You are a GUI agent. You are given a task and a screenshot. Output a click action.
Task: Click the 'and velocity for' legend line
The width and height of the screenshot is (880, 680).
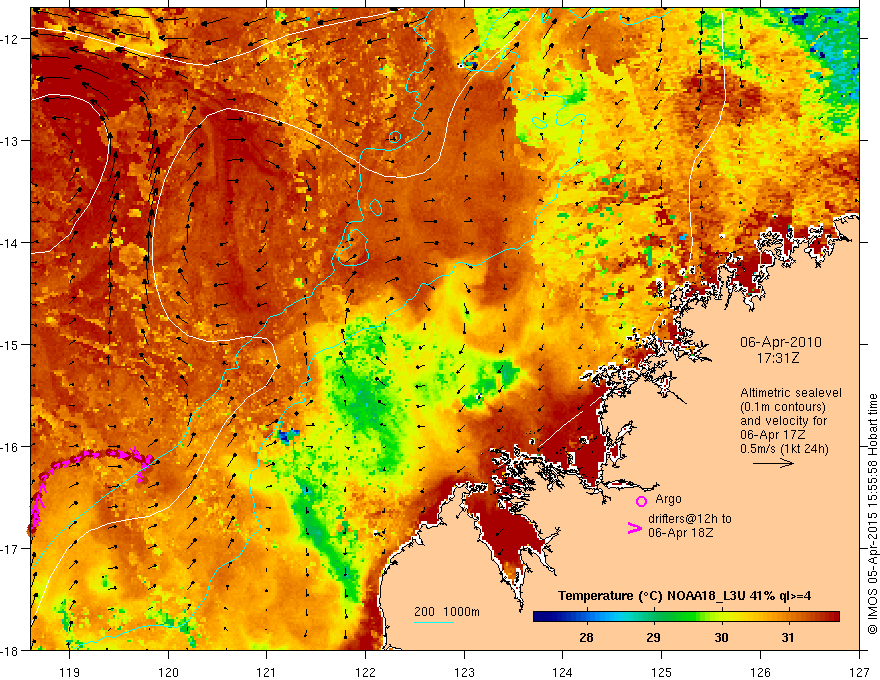[x=783, y=421]
